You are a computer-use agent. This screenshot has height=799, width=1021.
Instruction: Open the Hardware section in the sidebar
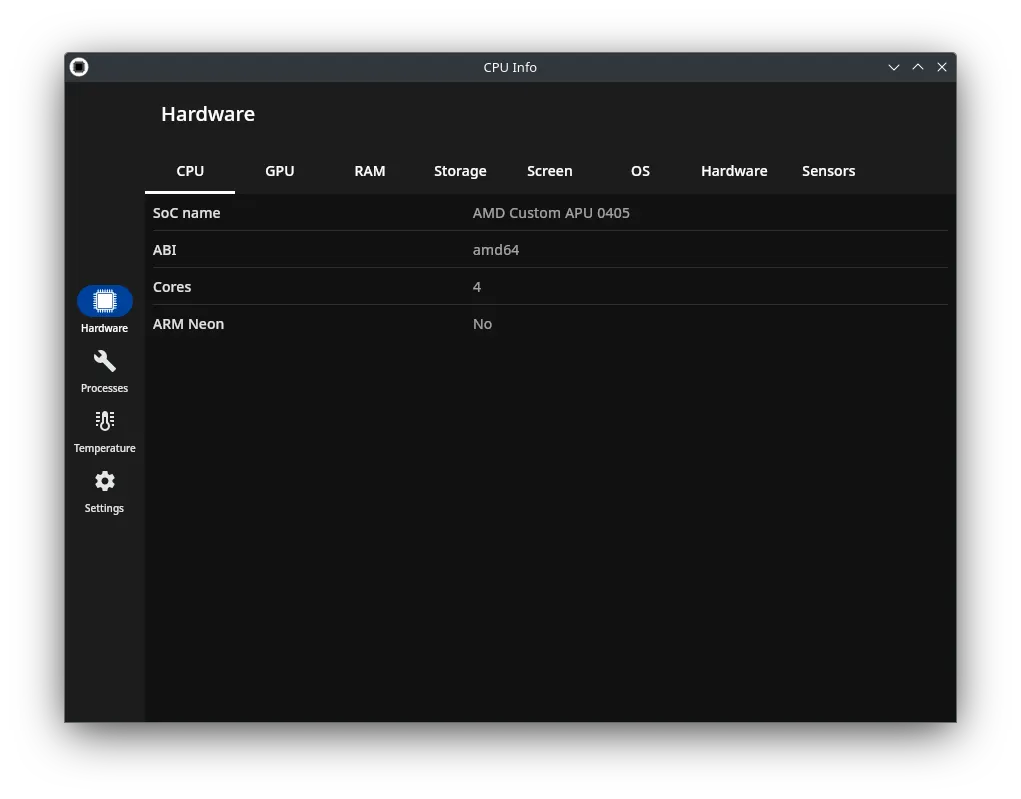[x=104, y=310]
